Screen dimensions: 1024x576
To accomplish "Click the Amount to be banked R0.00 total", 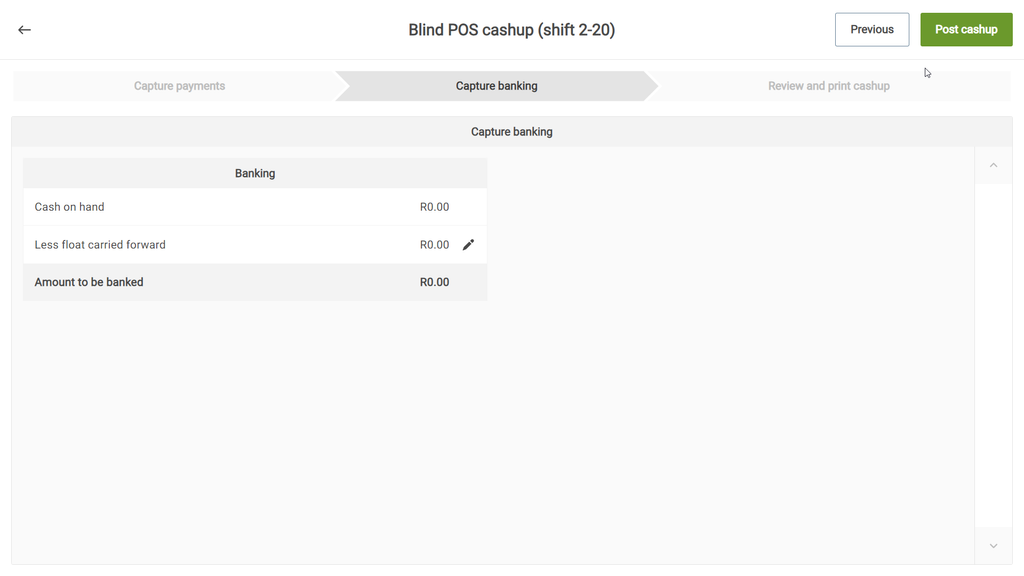I will click(x=434, y=282).
